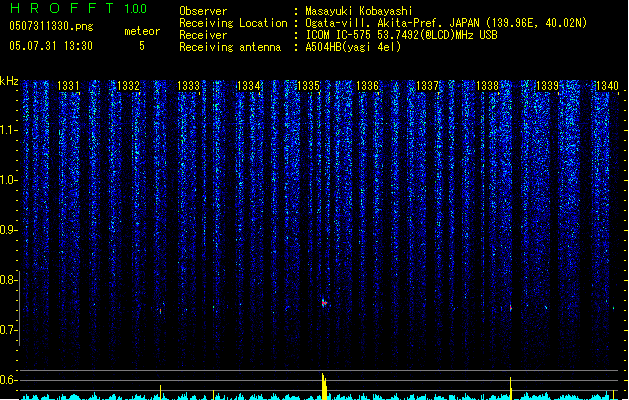Click the 1336 time marker
629x400 pixels.
[x=367, y=85]
